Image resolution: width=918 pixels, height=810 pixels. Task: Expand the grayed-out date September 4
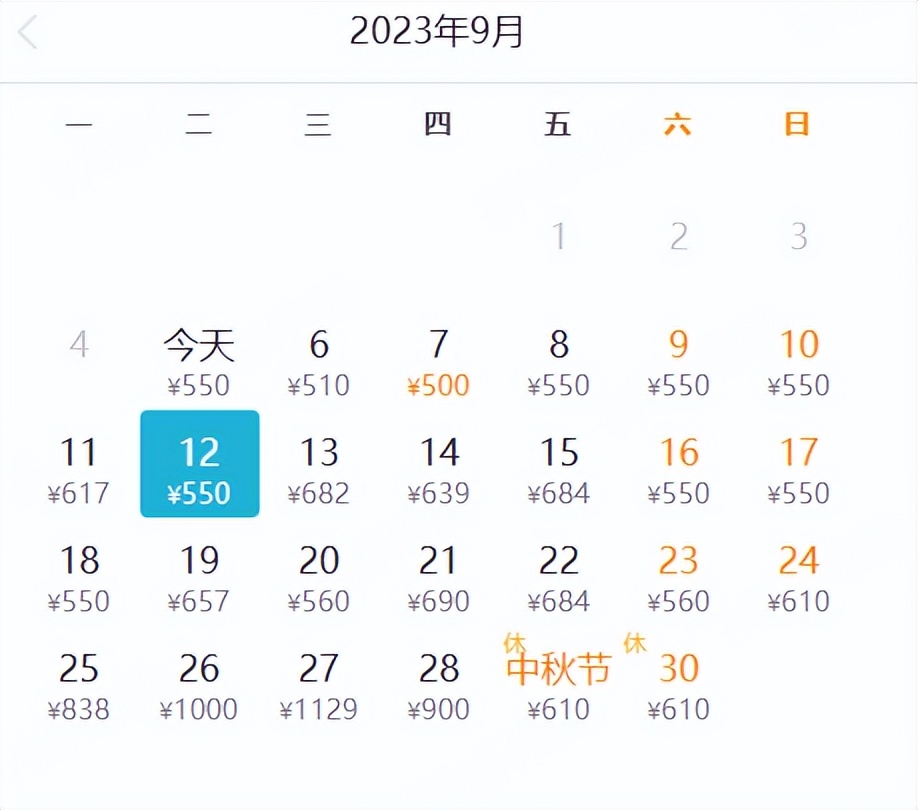[x=80, y=345]
